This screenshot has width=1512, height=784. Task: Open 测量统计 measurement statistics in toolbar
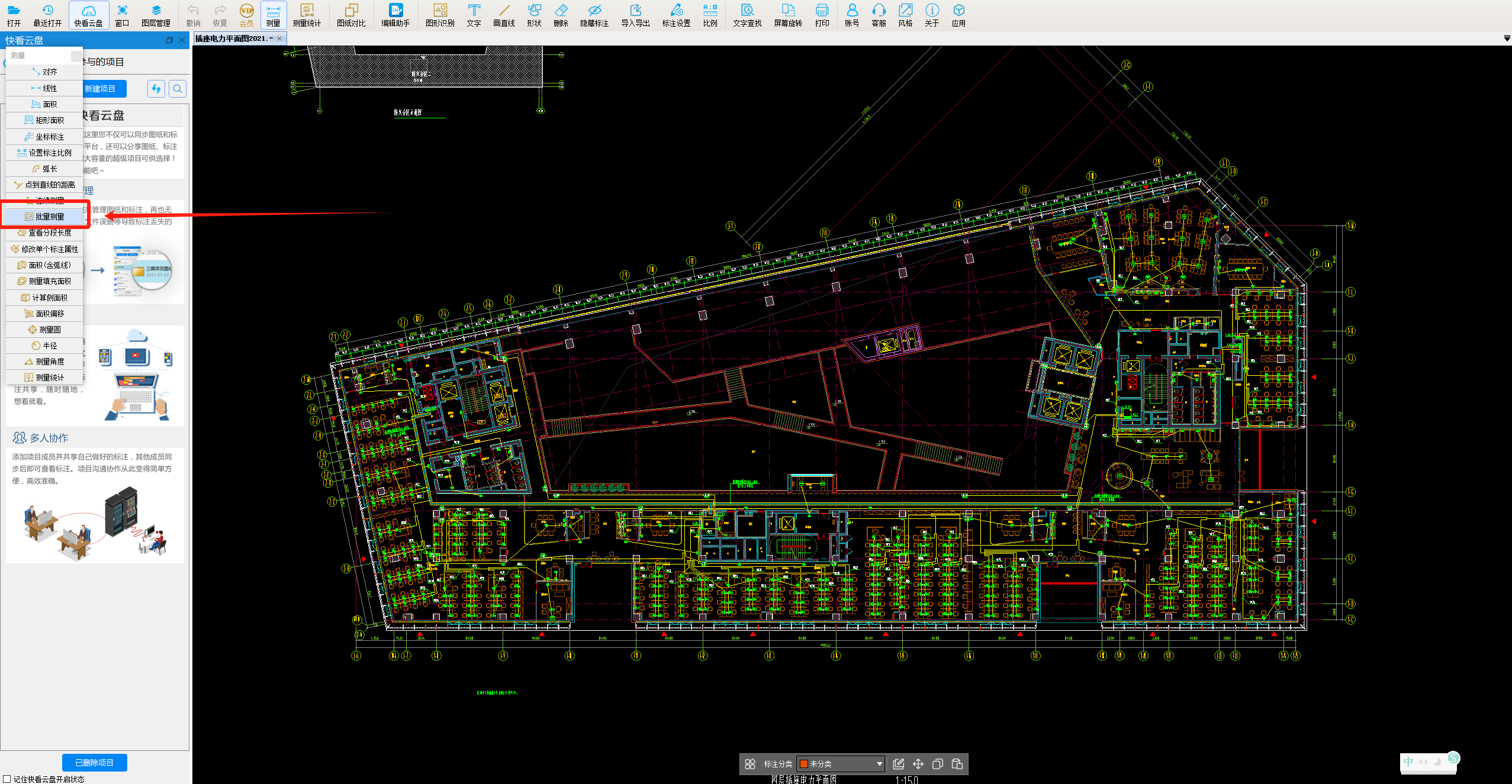click(x=307, y=15)
